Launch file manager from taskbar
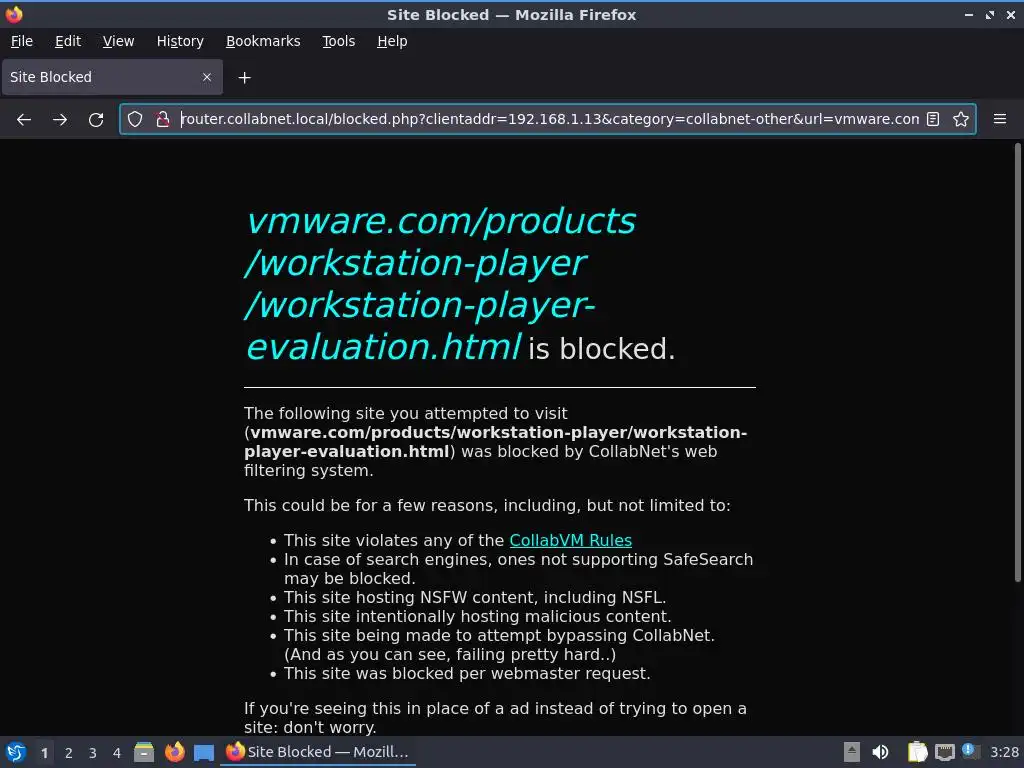 (x=144, y=752)
